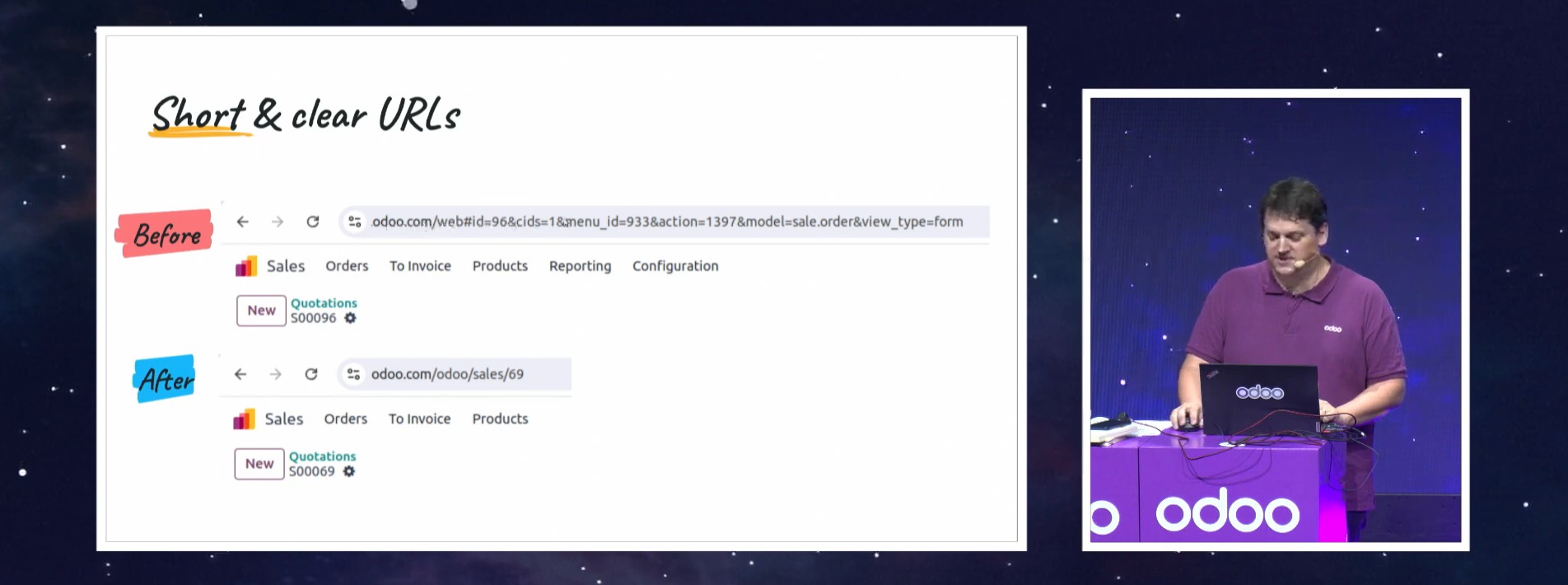Click the Before URL address field
This screenshot has width=1568, height=585.
pyautogui.click(x=665, y=222)
